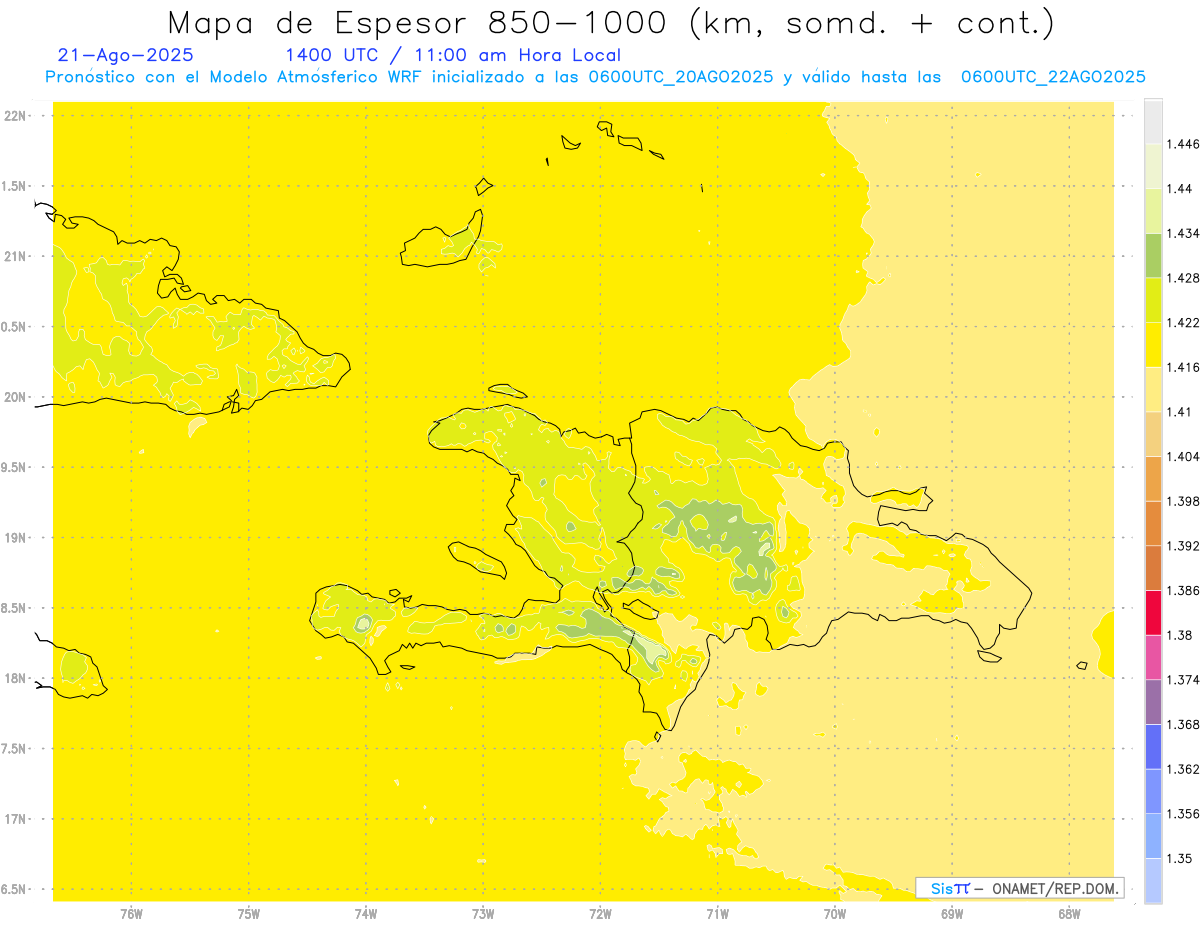Image resolution: width=1200 pixels, height=927 pixels.
Task: Click the '6.5N' latitude axis label
Action: (x=15, y=889)
